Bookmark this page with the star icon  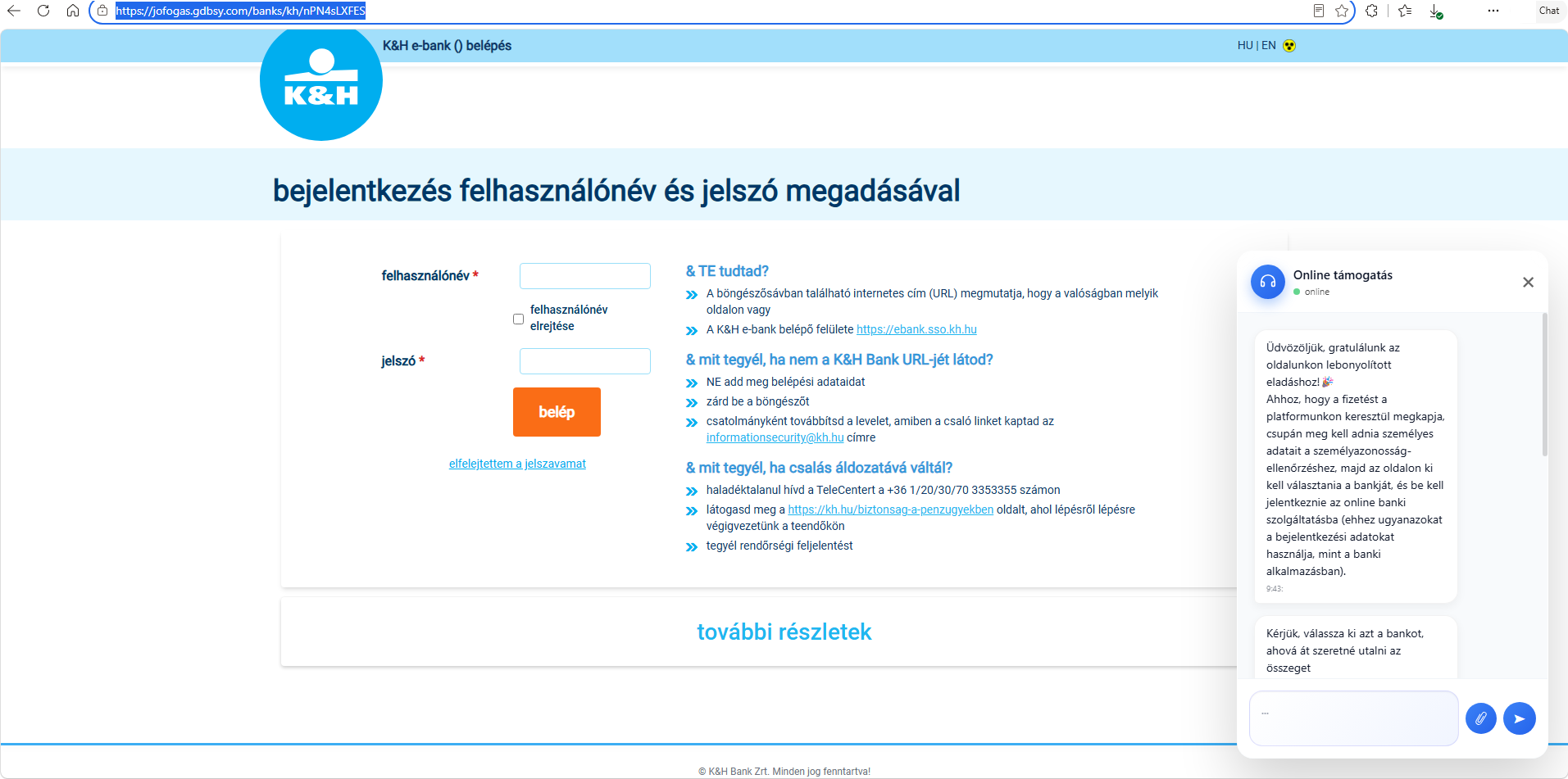1342,11
